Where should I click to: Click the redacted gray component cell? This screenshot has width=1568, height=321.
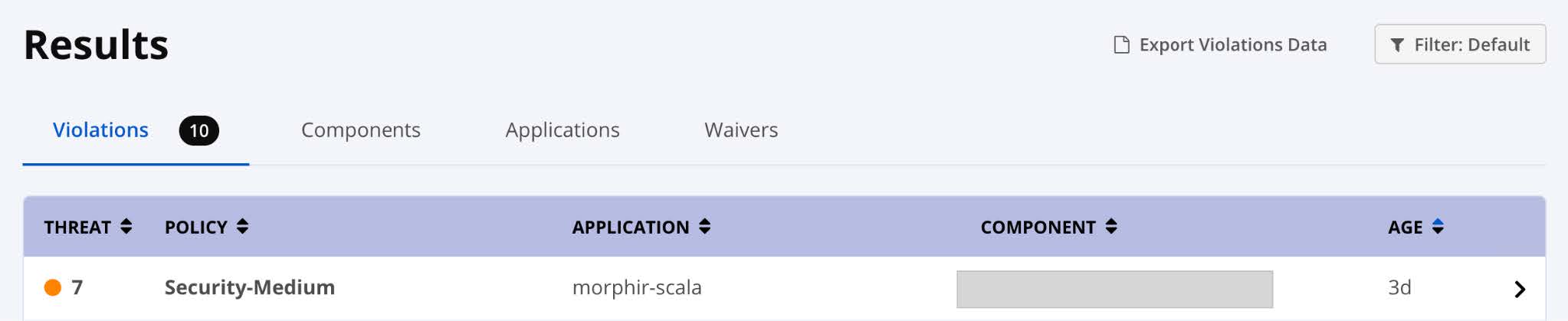tap(1114, 289)
